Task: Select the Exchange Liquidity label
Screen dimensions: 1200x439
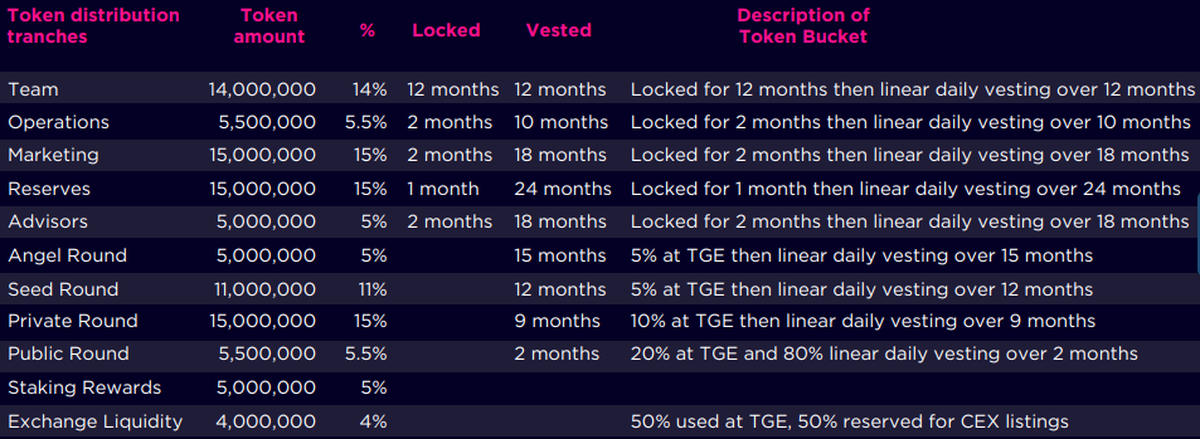Action: (x=95, y=421)
